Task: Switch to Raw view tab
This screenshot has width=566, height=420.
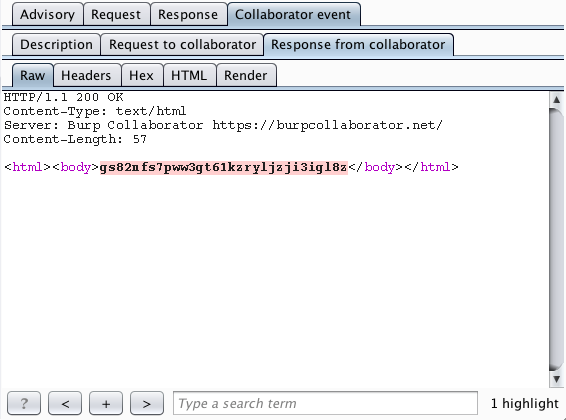Action: (x=32, y=75)
